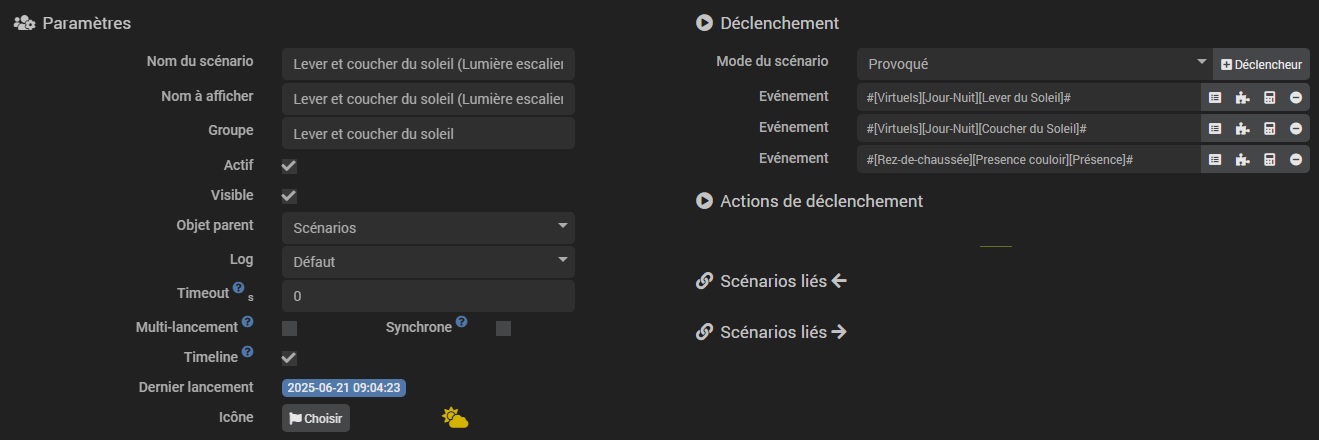Viewport: 1319px width, 440px height.
Task: Click the weather sun-cloud scenario icon
Action: [456, 418]
